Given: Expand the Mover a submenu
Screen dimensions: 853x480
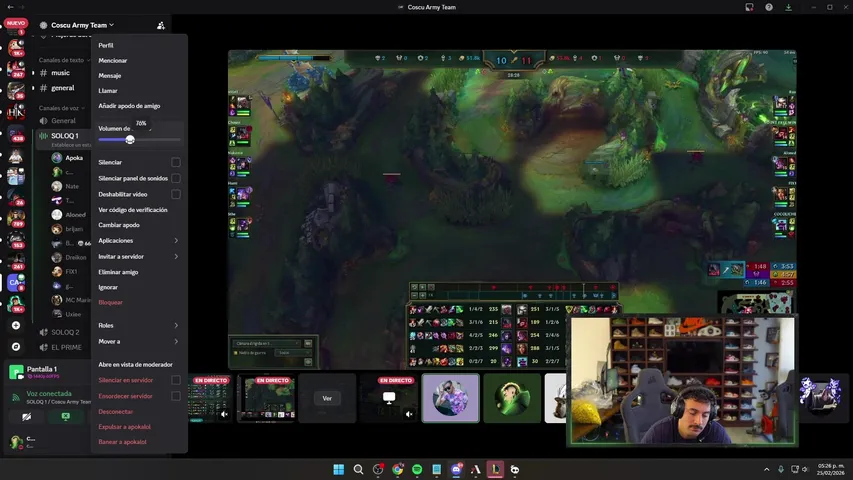Looking at the screenshot, I should (139, 341).
